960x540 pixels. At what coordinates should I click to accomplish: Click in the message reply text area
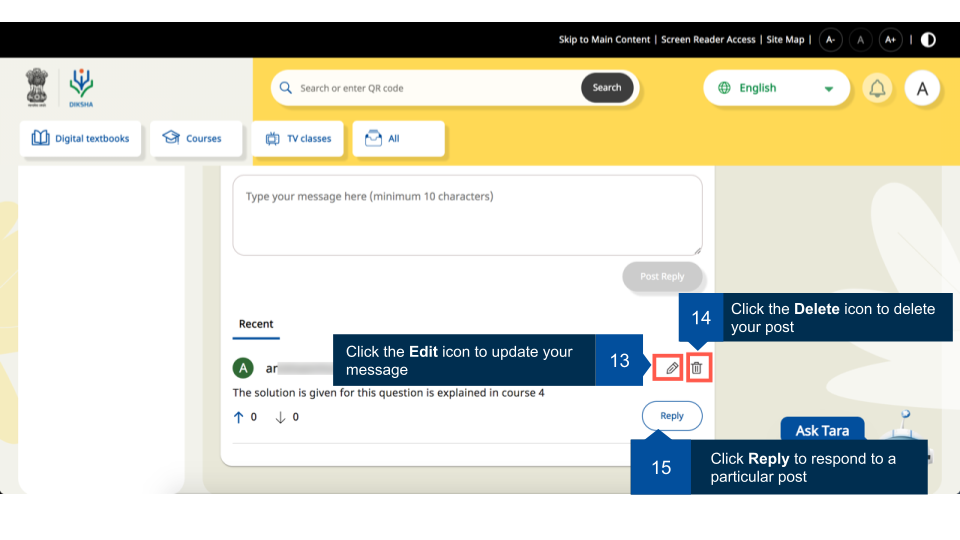coord(467,215)
